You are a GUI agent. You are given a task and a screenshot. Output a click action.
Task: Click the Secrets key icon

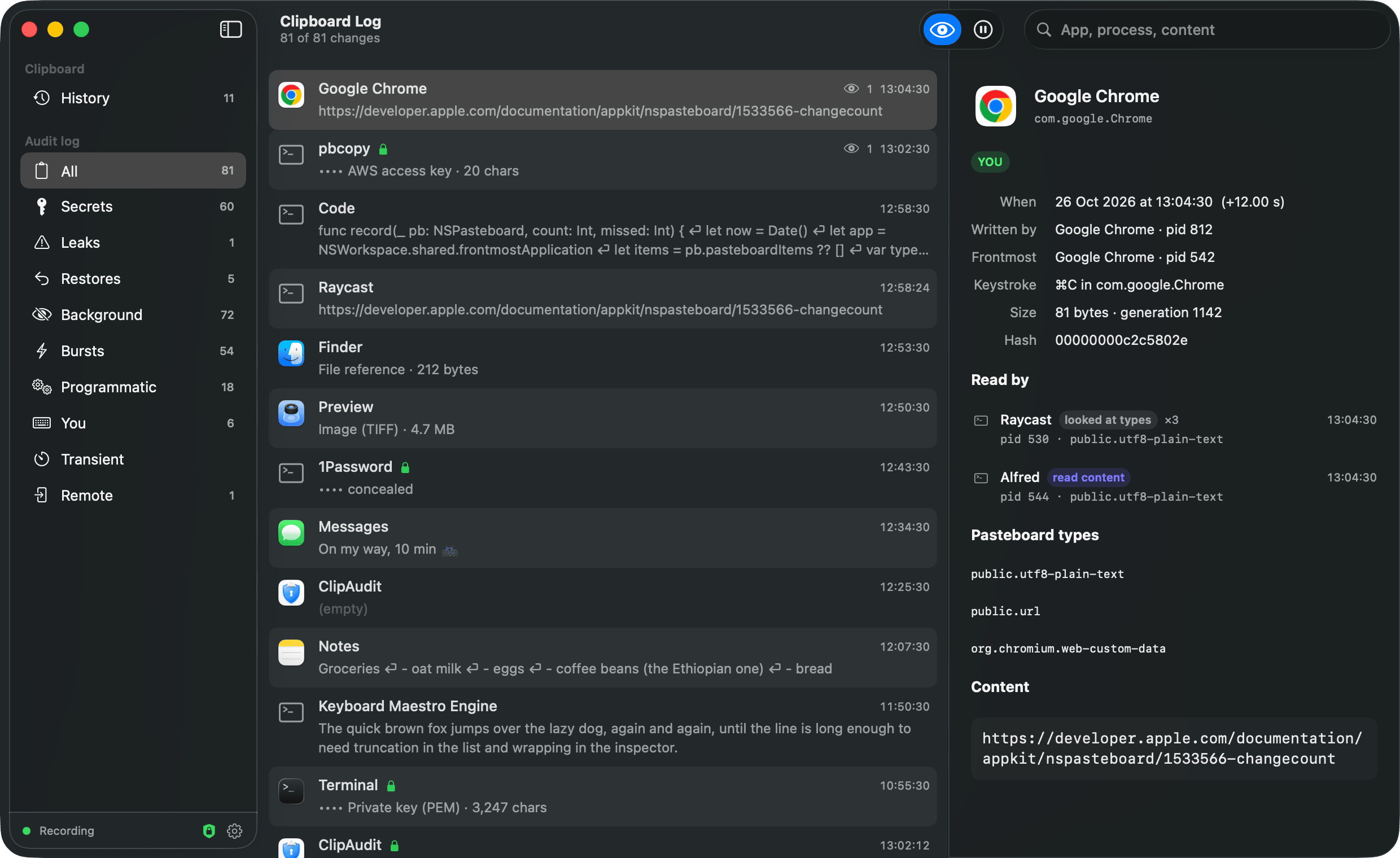pyautogui.click(x=41, y=206)
